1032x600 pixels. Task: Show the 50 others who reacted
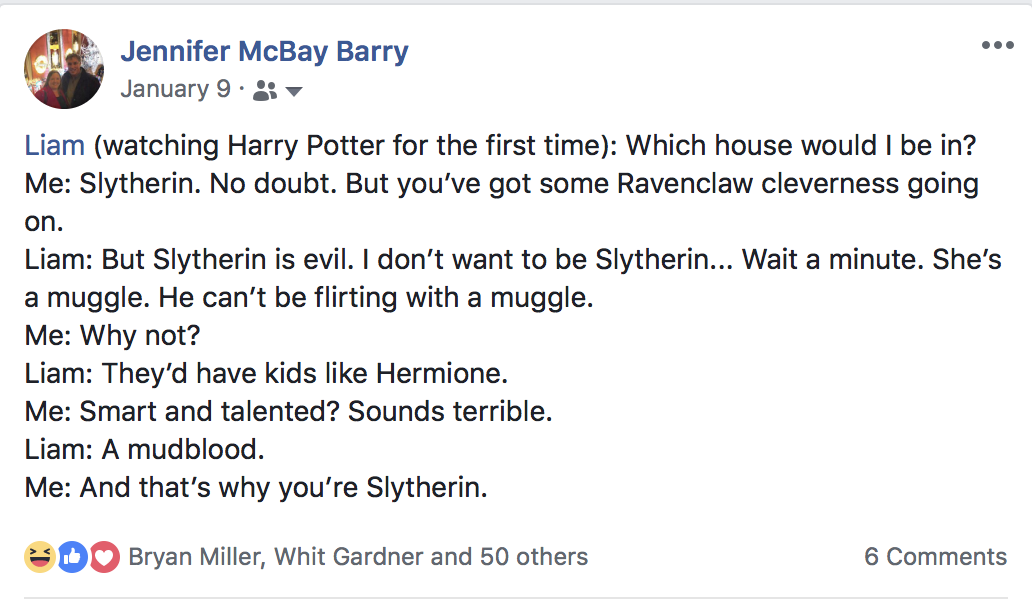[534, 557]
